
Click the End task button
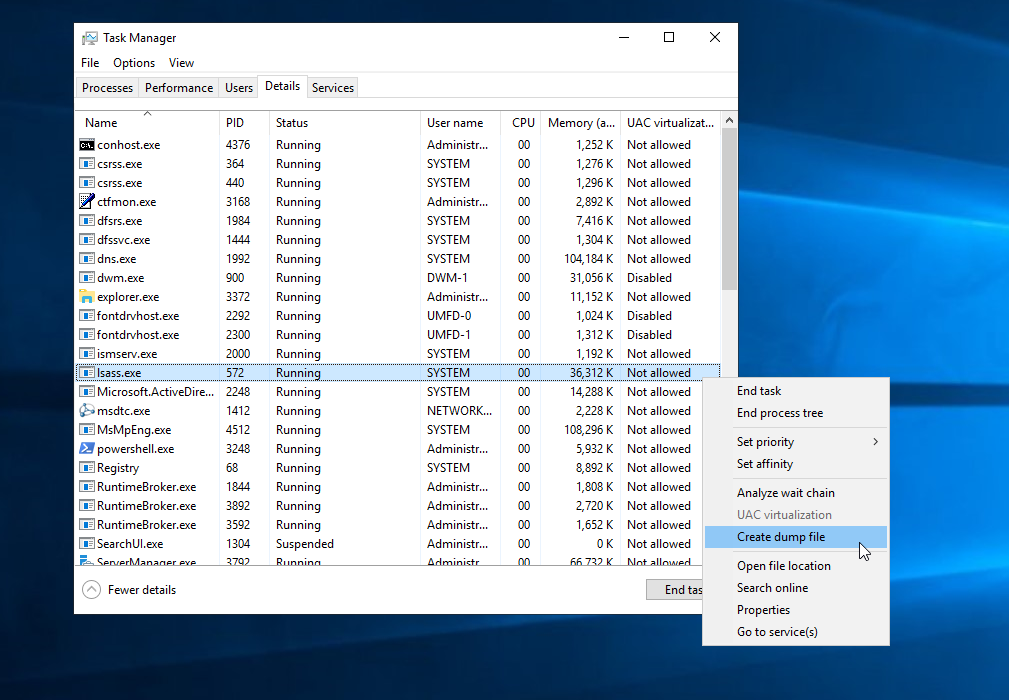(x=674, y=589)
